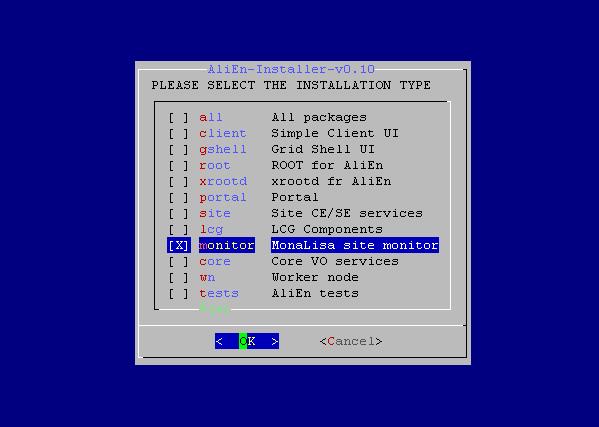Click the 'Site CE/SE services' description
The height and width of the screenshot is (427, 599).
[x=347, y=214]
